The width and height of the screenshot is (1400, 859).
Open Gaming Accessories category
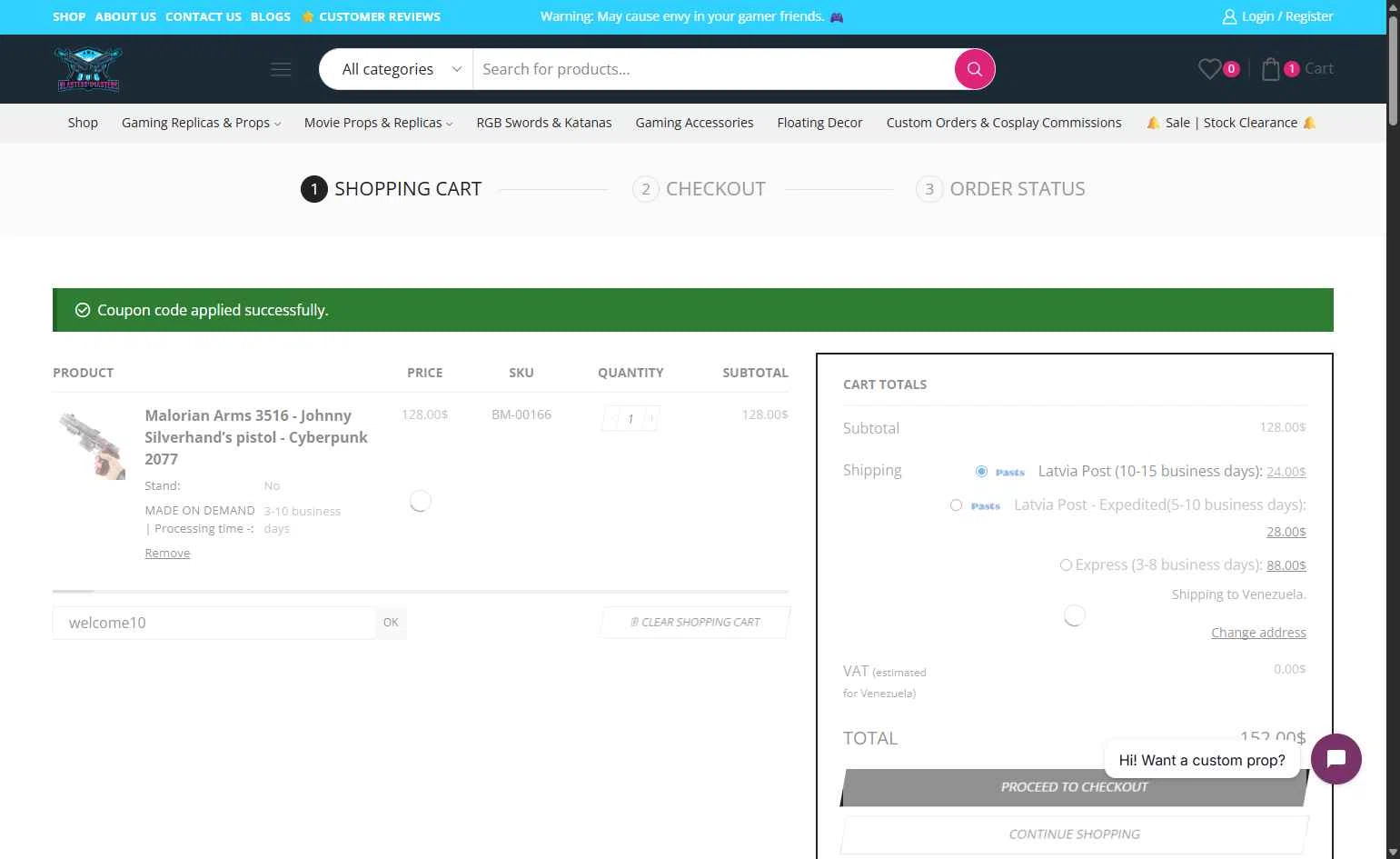click(694, 123)
